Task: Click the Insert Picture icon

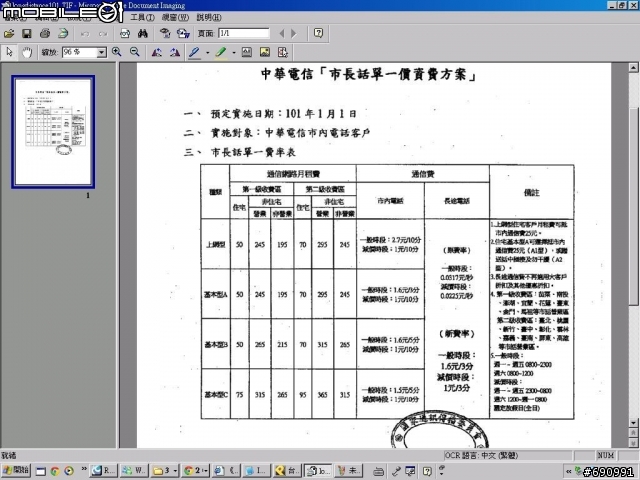Action: click(264, 52)
